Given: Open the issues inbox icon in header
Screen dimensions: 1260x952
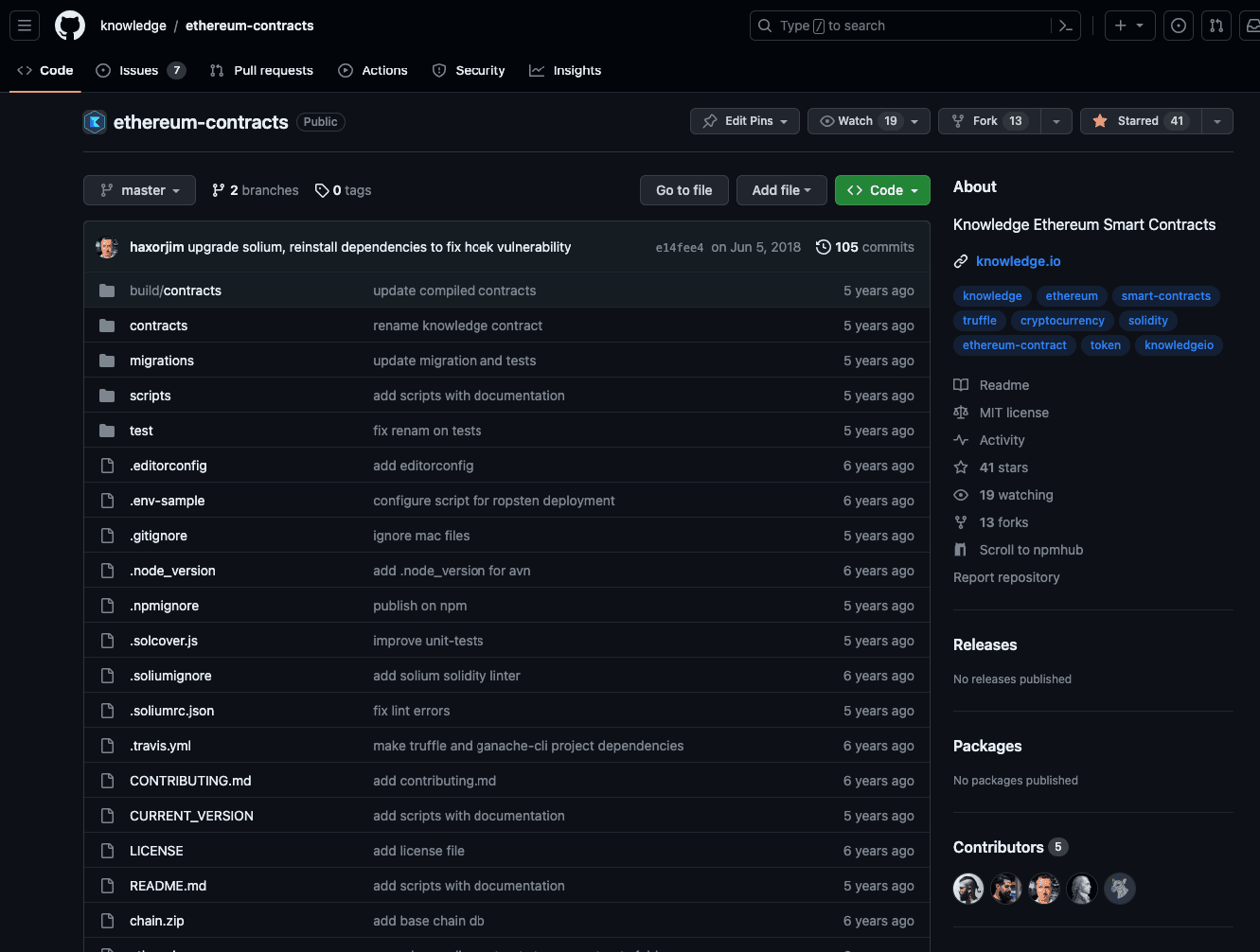Looking at the screenshot, I should pos(1179,26).
